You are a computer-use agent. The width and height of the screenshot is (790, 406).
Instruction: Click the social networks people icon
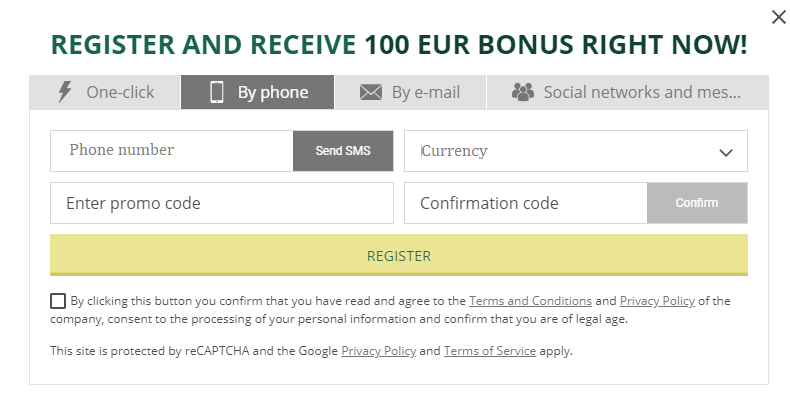pyautogui.click(x=523, y=92)
